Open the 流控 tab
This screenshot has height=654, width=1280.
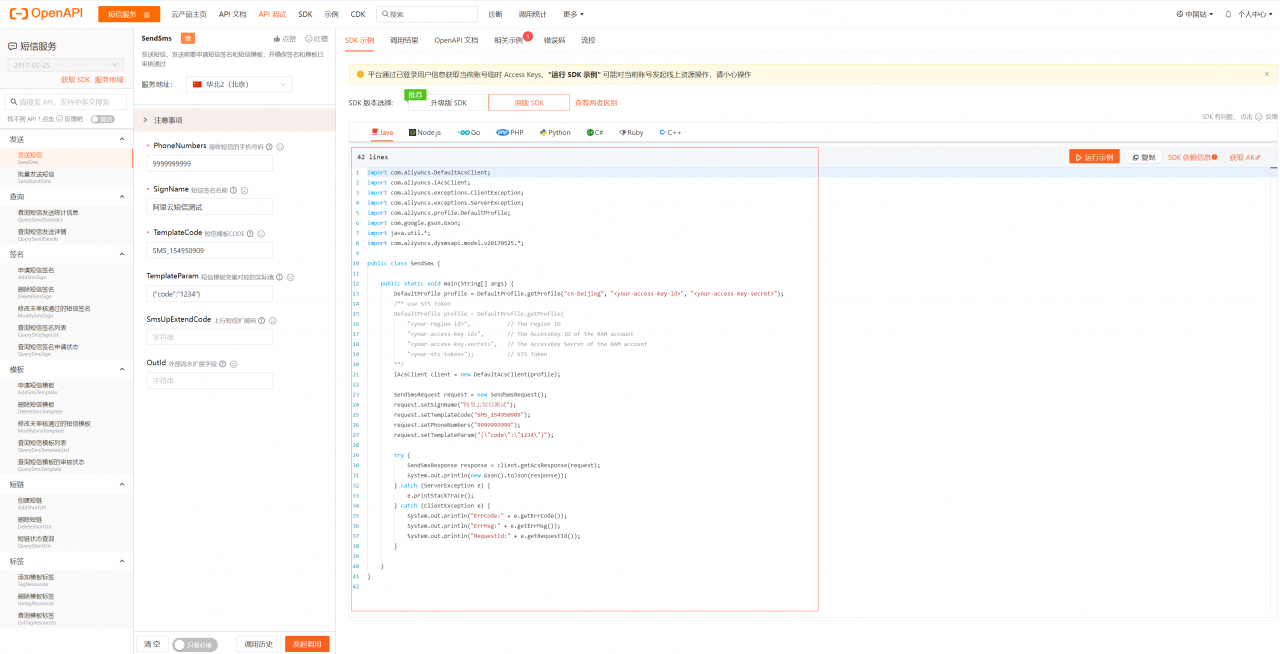coord(588,40)
